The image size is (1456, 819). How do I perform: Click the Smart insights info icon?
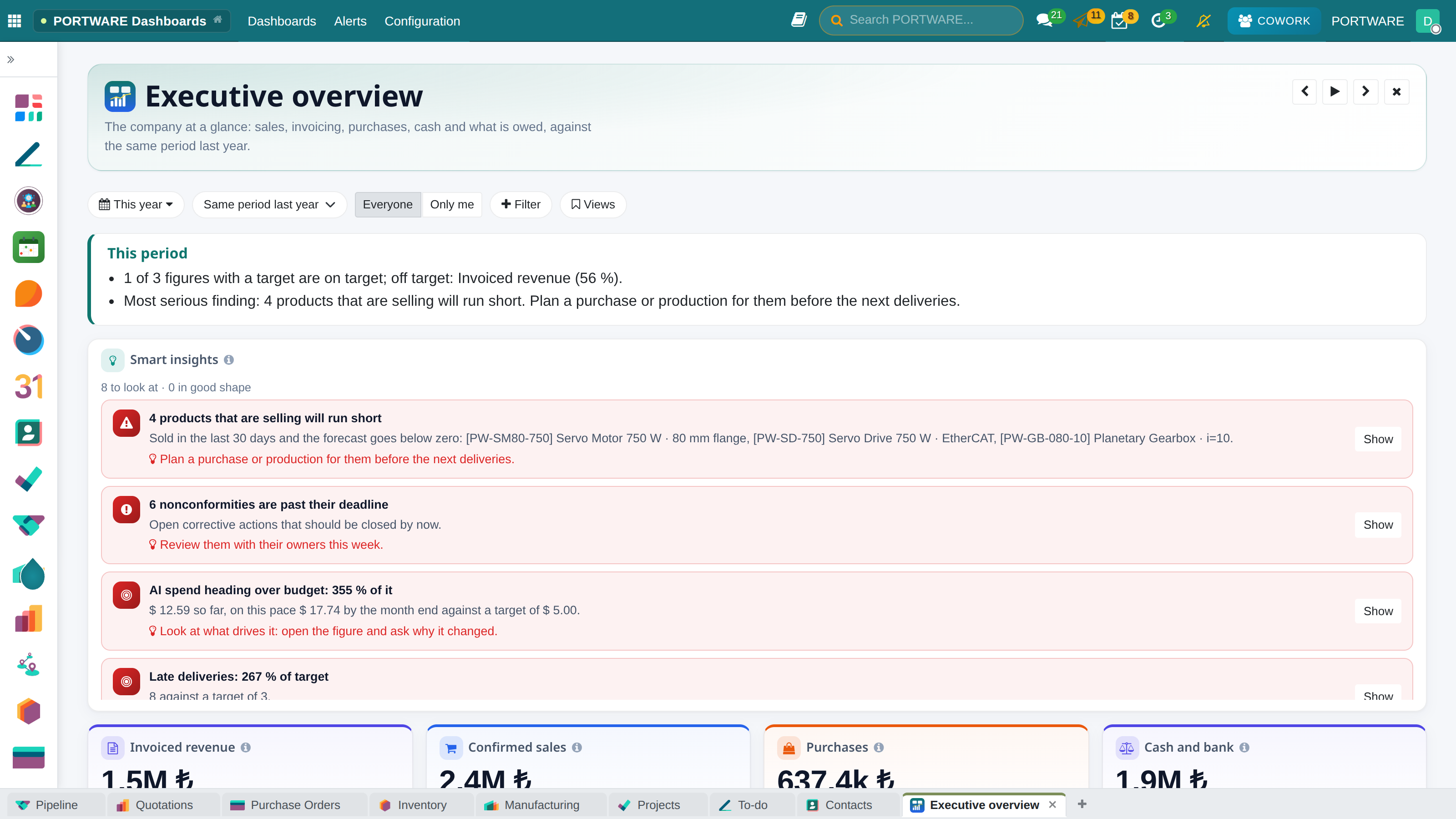tap(229, 360)
